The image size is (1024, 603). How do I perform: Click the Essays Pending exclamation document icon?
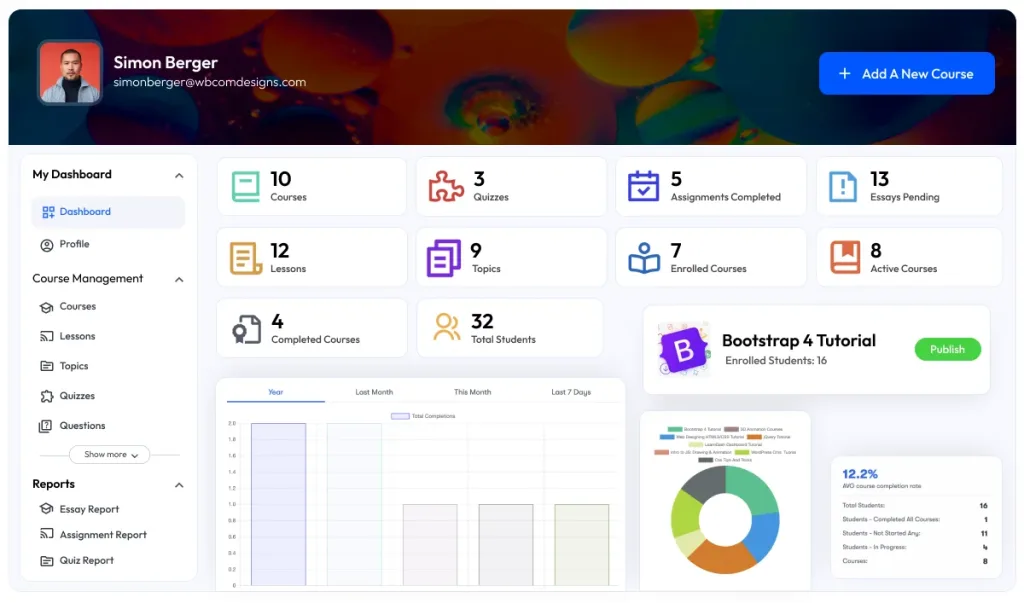pos(842,187)
